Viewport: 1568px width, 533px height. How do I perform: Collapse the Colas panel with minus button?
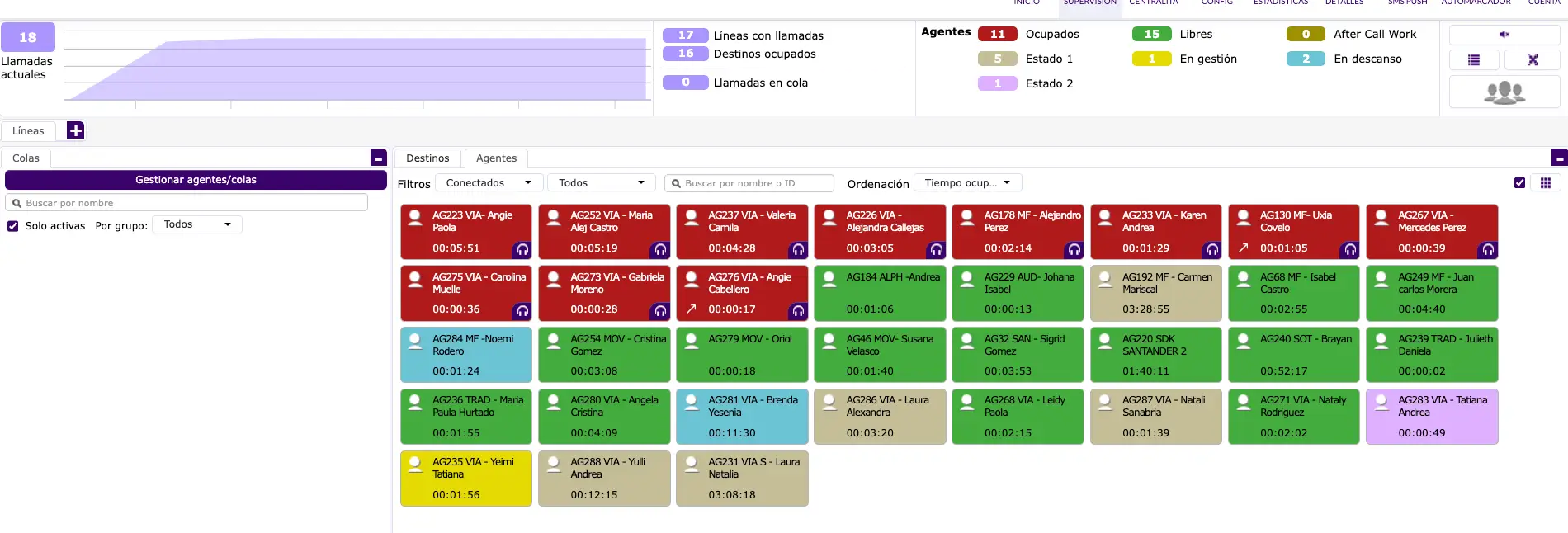pyautogui.click(x=378, y=158)
